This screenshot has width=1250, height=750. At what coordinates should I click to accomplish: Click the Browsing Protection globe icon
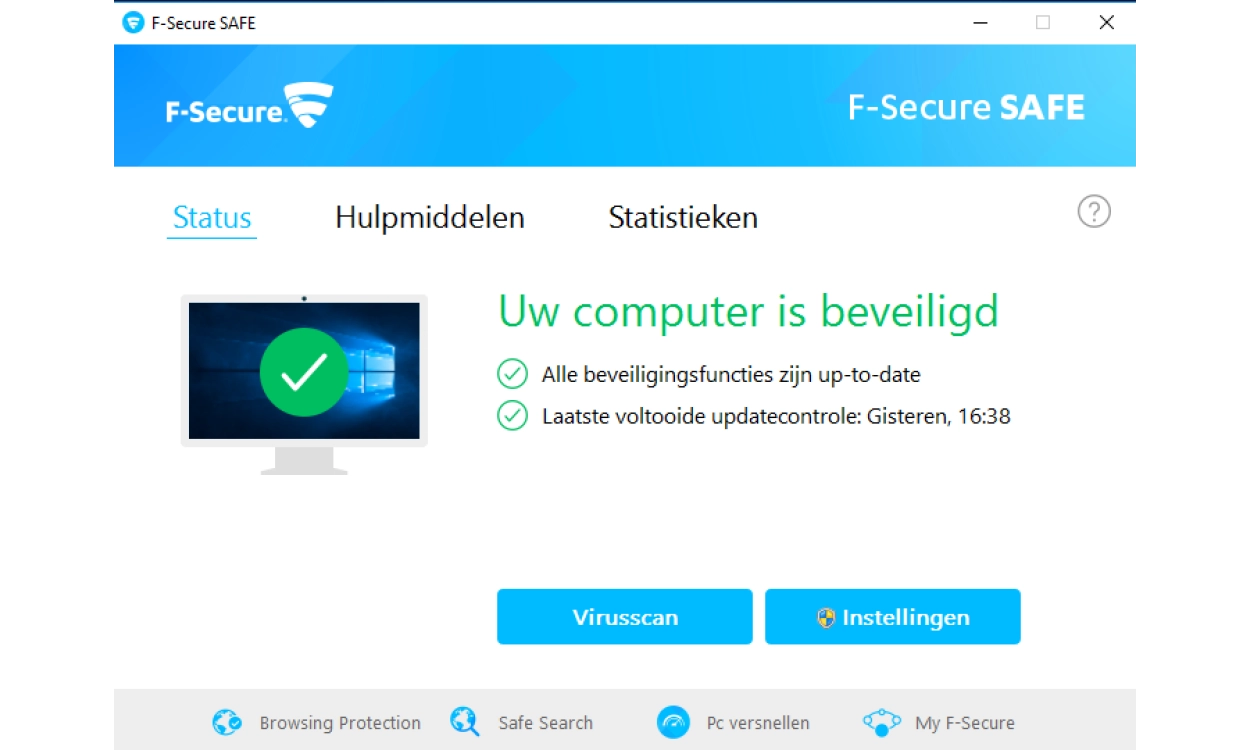pos(227,722)
